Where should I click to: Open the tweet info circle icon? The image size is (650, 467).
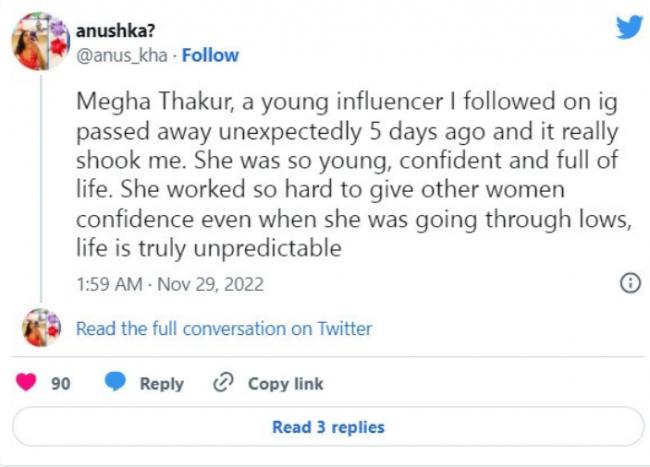[630, 284]
